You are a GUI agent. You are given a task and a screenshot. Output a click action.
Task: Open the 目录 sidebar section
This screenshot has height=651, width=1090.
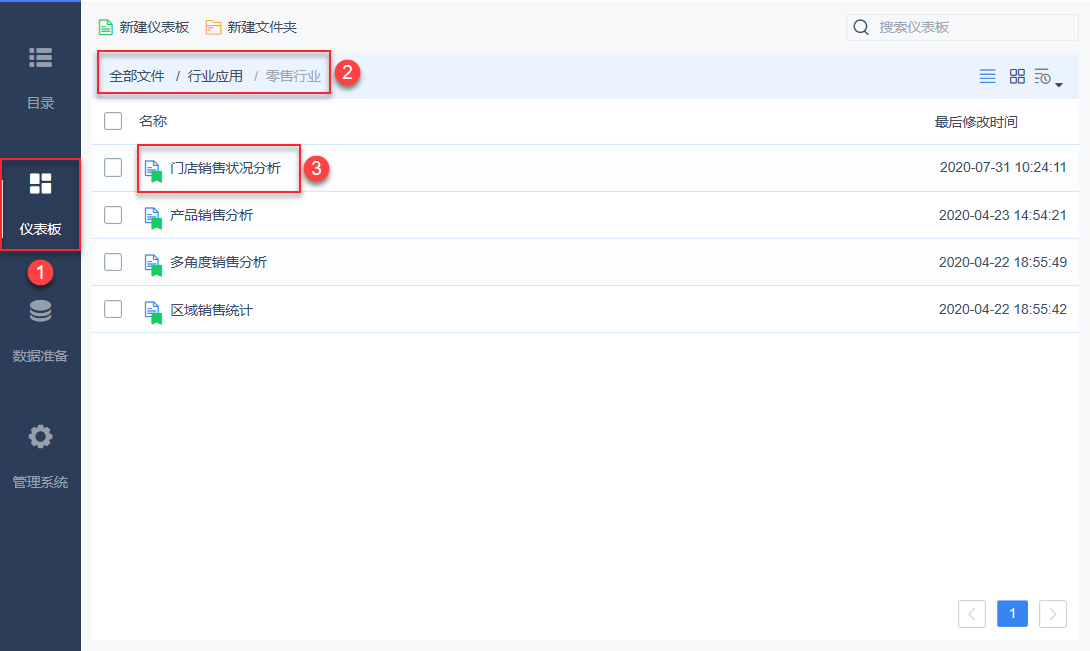coord(40,74)
